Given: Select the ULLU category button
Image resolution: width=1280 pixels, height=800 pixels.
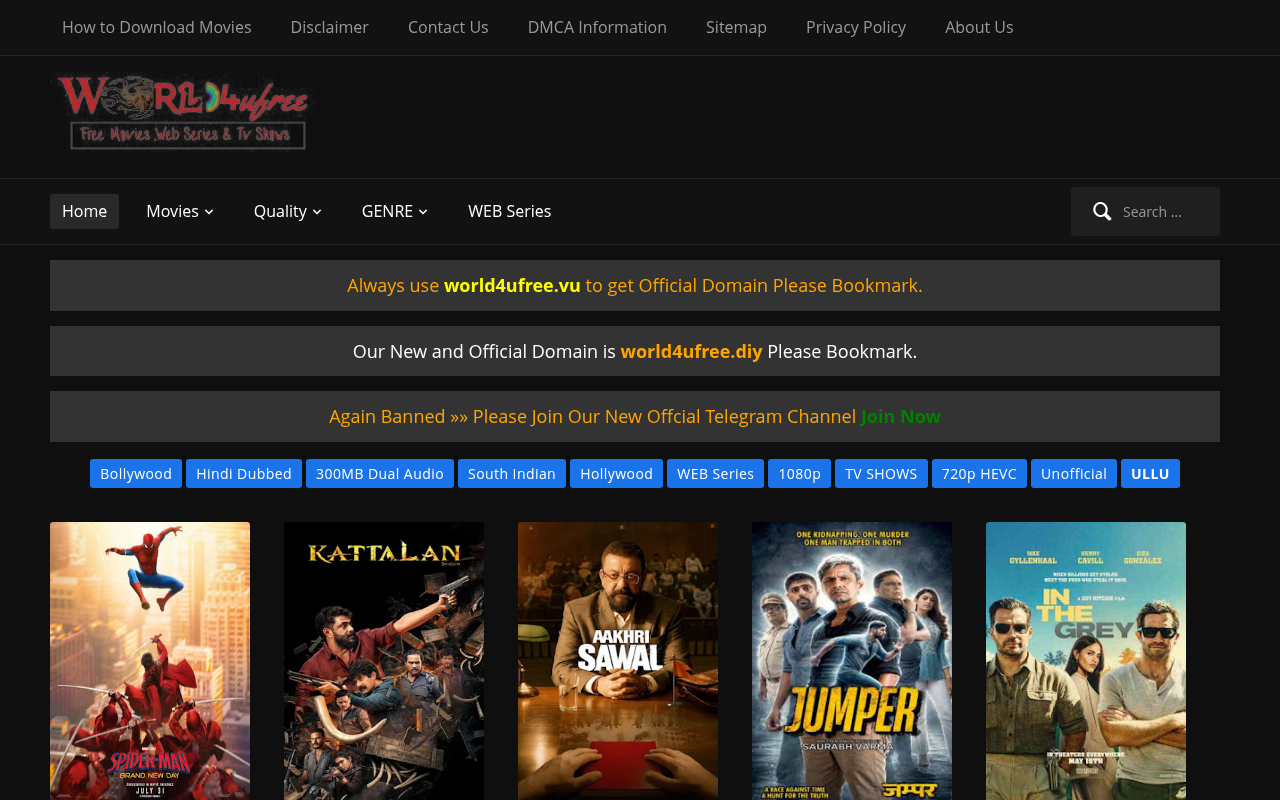Looking at the screenshot, I should pos(1150,473).
